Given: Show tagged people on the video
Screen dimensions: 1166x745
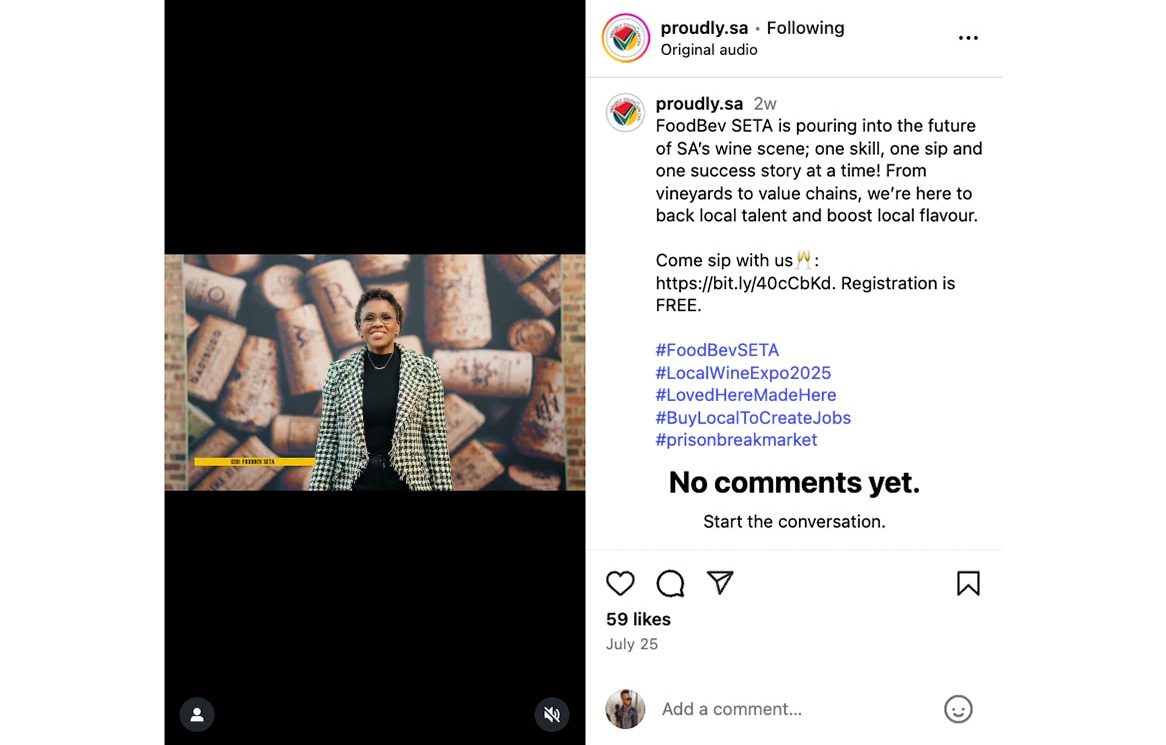Looking at the screenshot, I should tap(197, 714).
